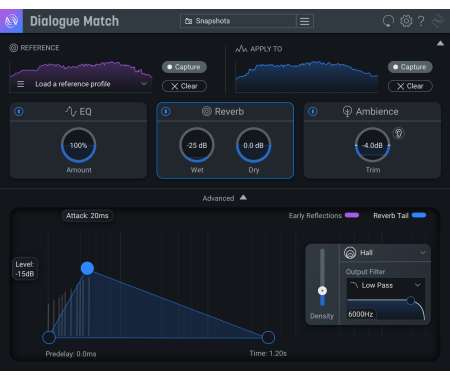Open the Snapshots hamburger menu
The image size is (450, 380).
[305, 21]
